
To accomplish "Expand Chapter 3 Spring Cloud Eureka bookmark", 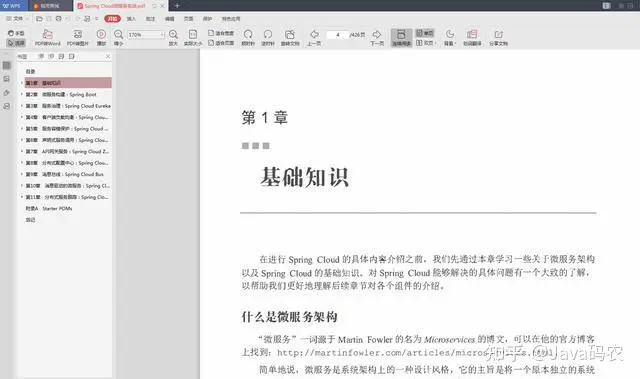I will (x=22, y=106).
